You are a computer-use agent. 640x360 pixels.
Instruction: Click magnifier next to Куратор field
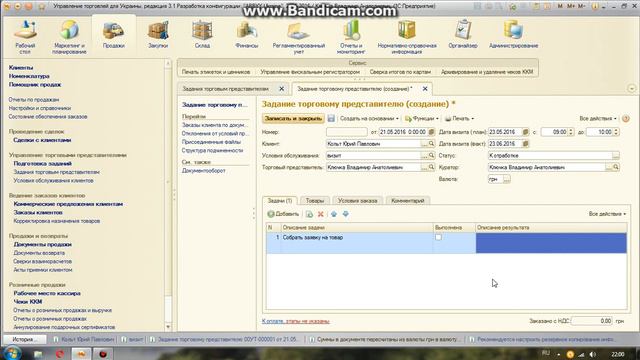pos(616,167)
